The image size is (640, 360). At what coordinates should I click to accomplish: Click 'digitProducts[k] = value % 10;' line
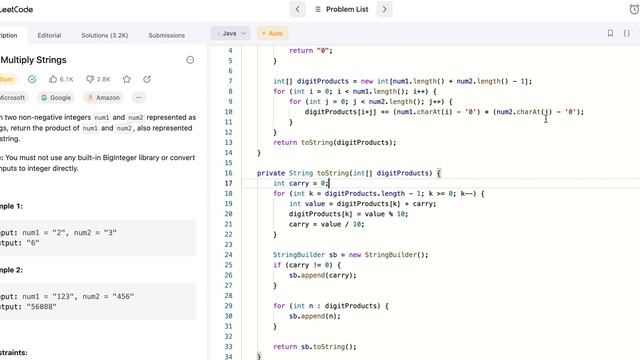[349, 214]
